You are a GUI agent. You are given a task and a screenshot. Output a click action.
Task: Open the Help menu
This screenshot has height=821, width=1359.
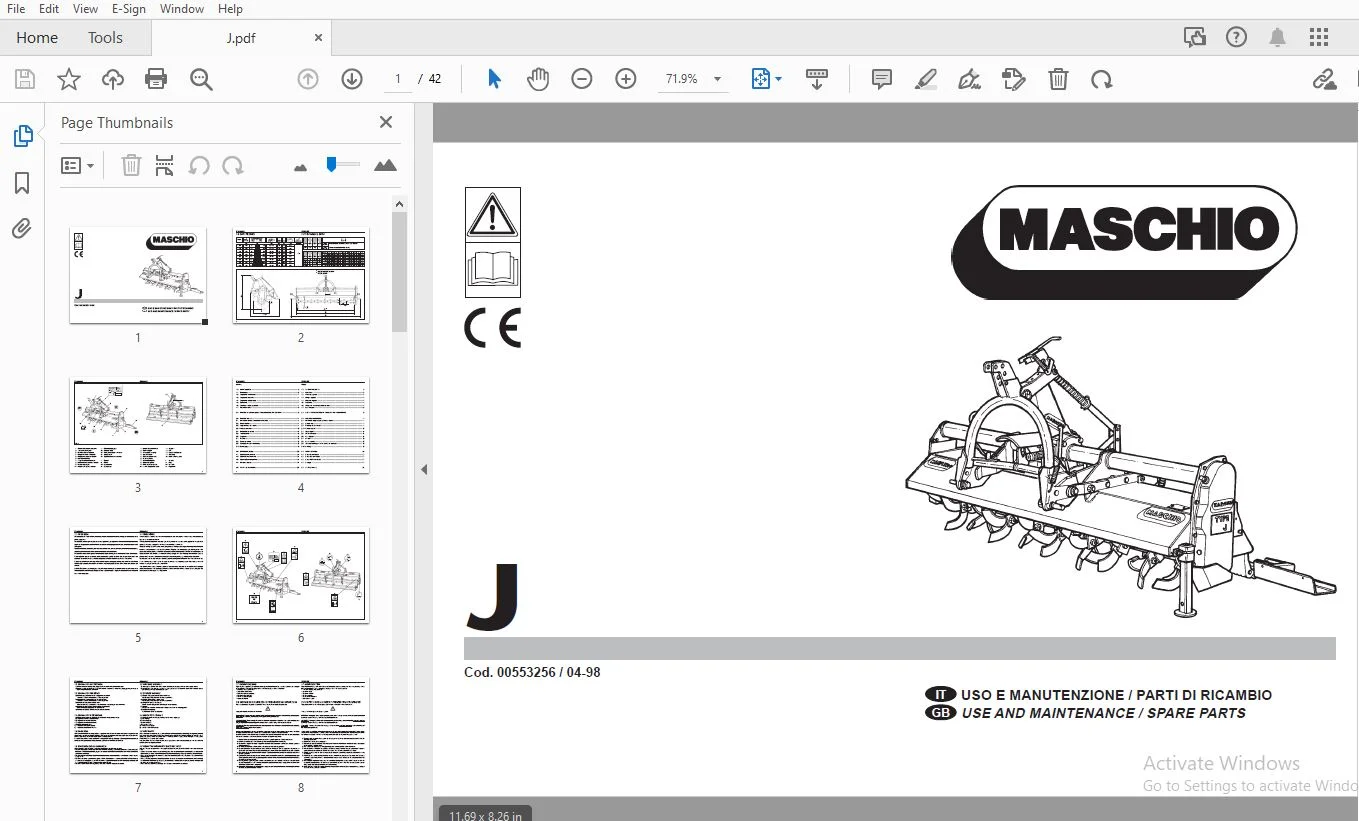tap(230, 9)
